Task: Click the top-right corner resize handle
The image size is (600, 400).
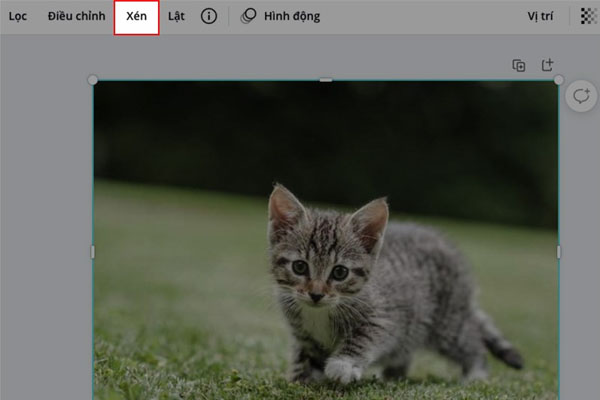Action: [558, 80]
